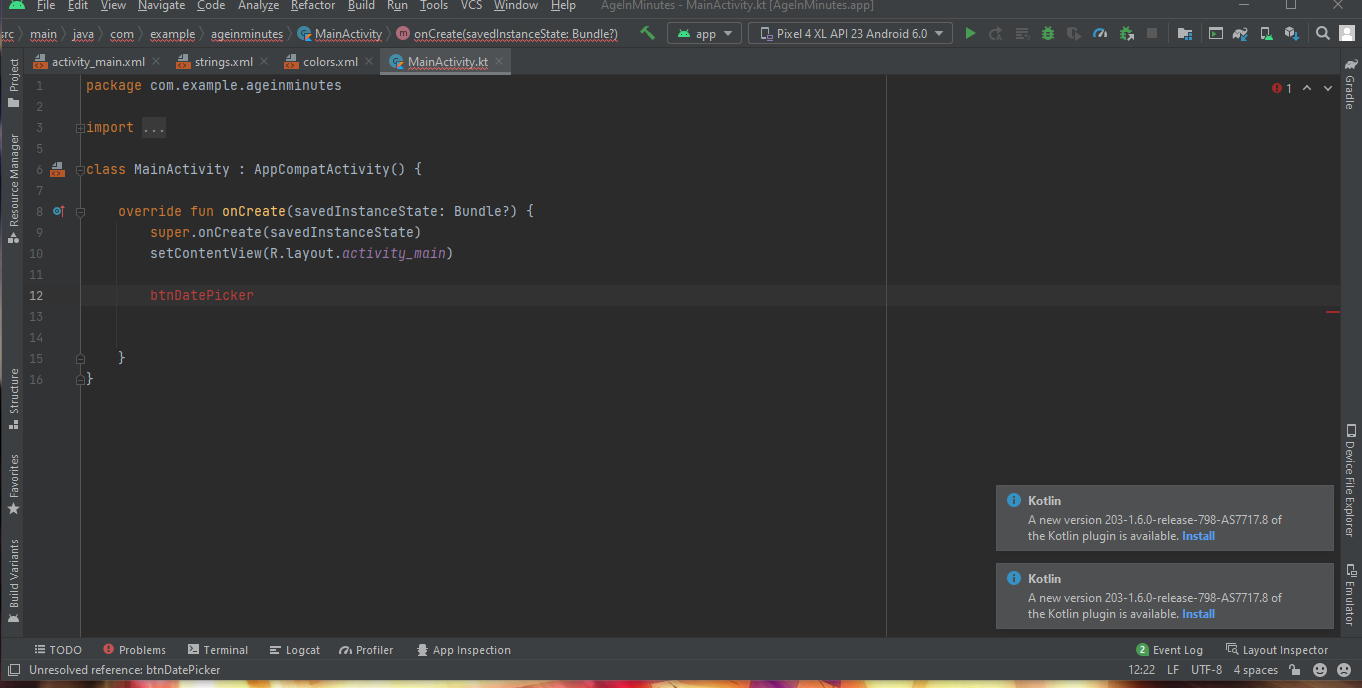Open the Pixel 4 XL device dropdown
Screen dimensions: 1362x688
tap(850, 33)
